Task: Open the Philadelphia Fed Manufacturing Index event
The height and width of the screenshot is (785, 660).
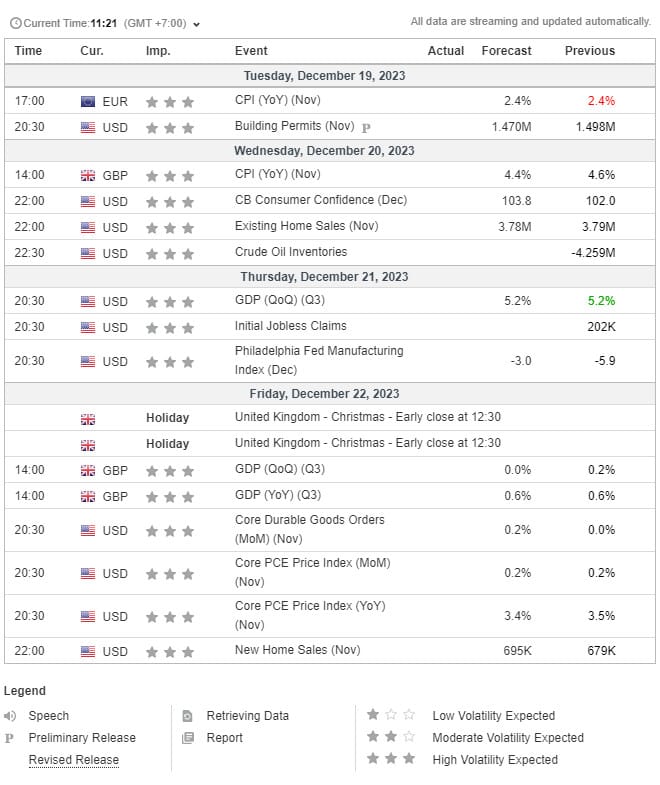Action: point(319,360)
